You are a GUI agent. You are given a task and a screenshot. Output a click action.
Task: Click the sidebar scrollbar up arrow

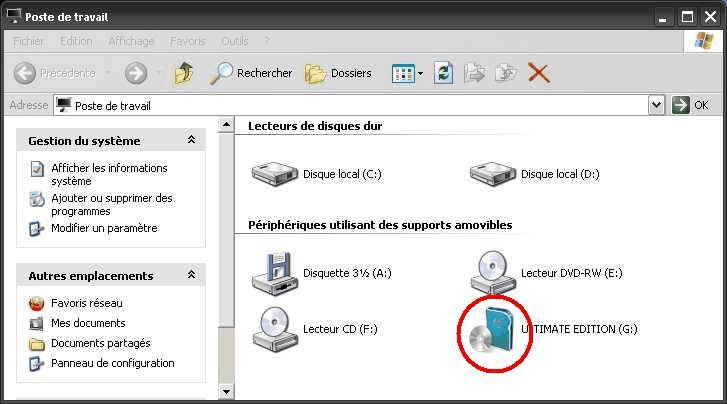[226, 124]
